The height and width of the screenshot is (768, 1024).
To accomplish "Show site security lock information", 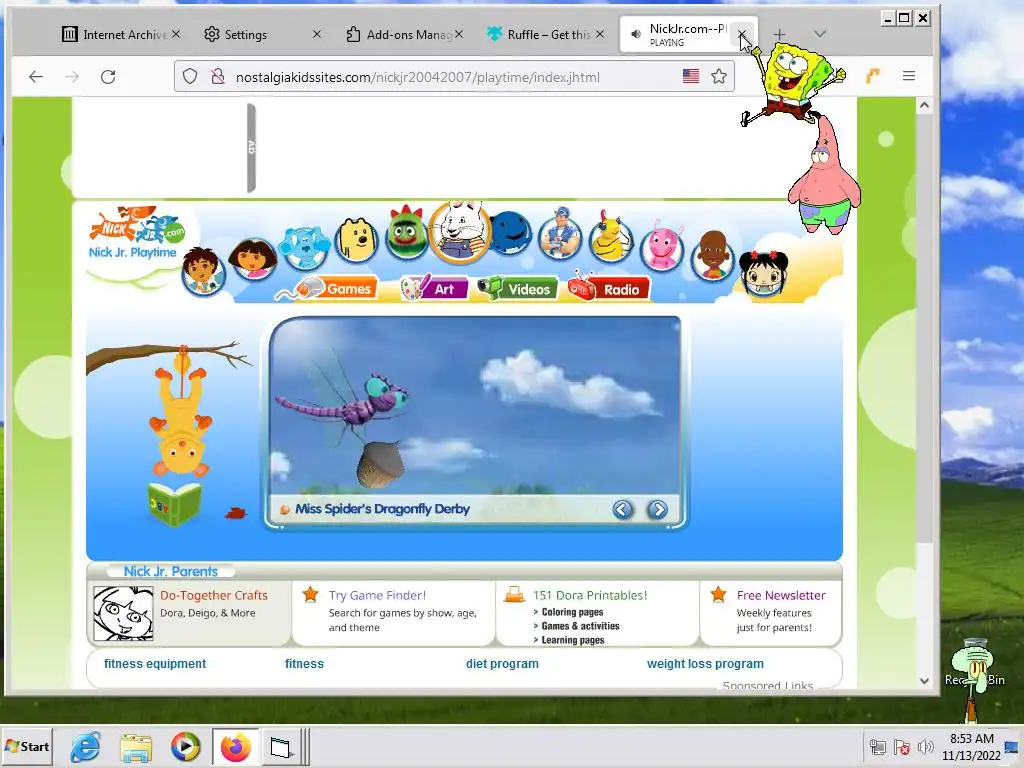I will coord(217,77).
